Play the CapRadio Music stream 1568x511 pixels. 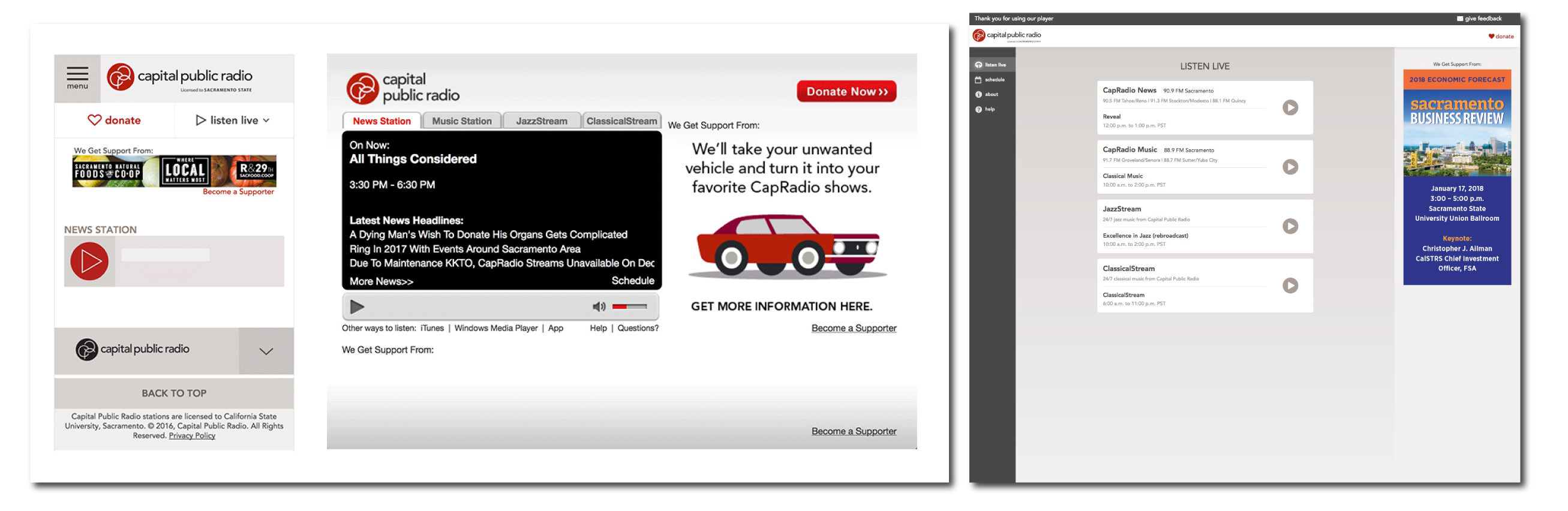[1290, 167]
